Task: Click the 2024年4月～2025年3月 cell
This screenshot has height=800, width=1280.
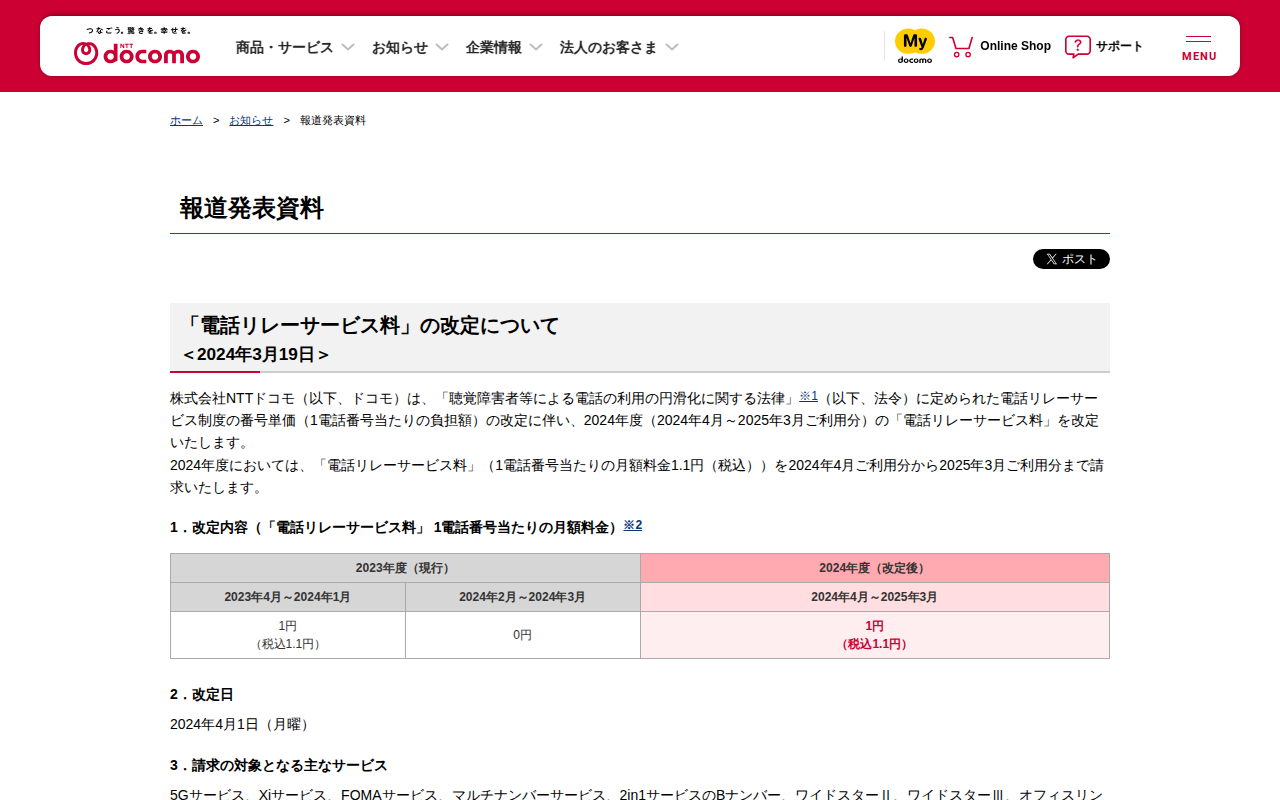Action: click(x=875, y=597)
